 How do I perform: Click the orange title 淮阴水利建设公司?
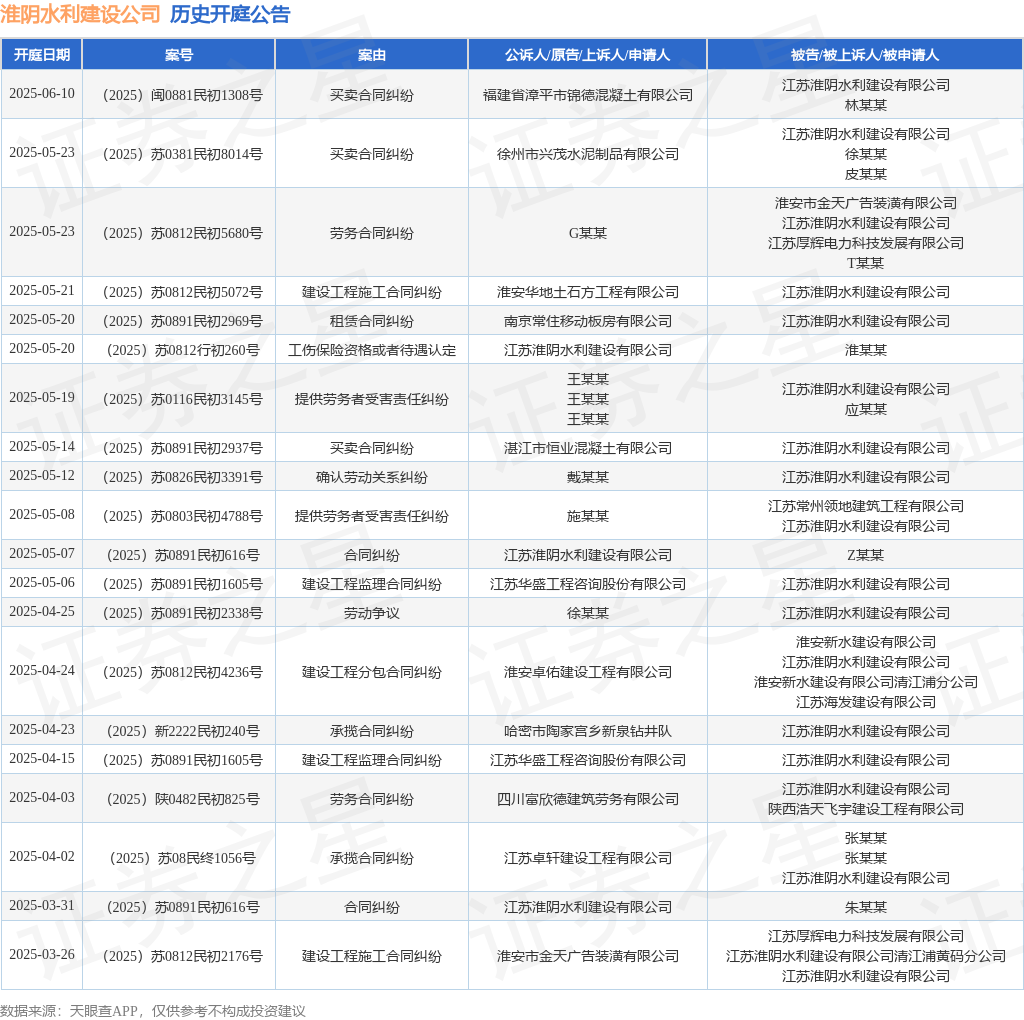click(x=80, y=14)
